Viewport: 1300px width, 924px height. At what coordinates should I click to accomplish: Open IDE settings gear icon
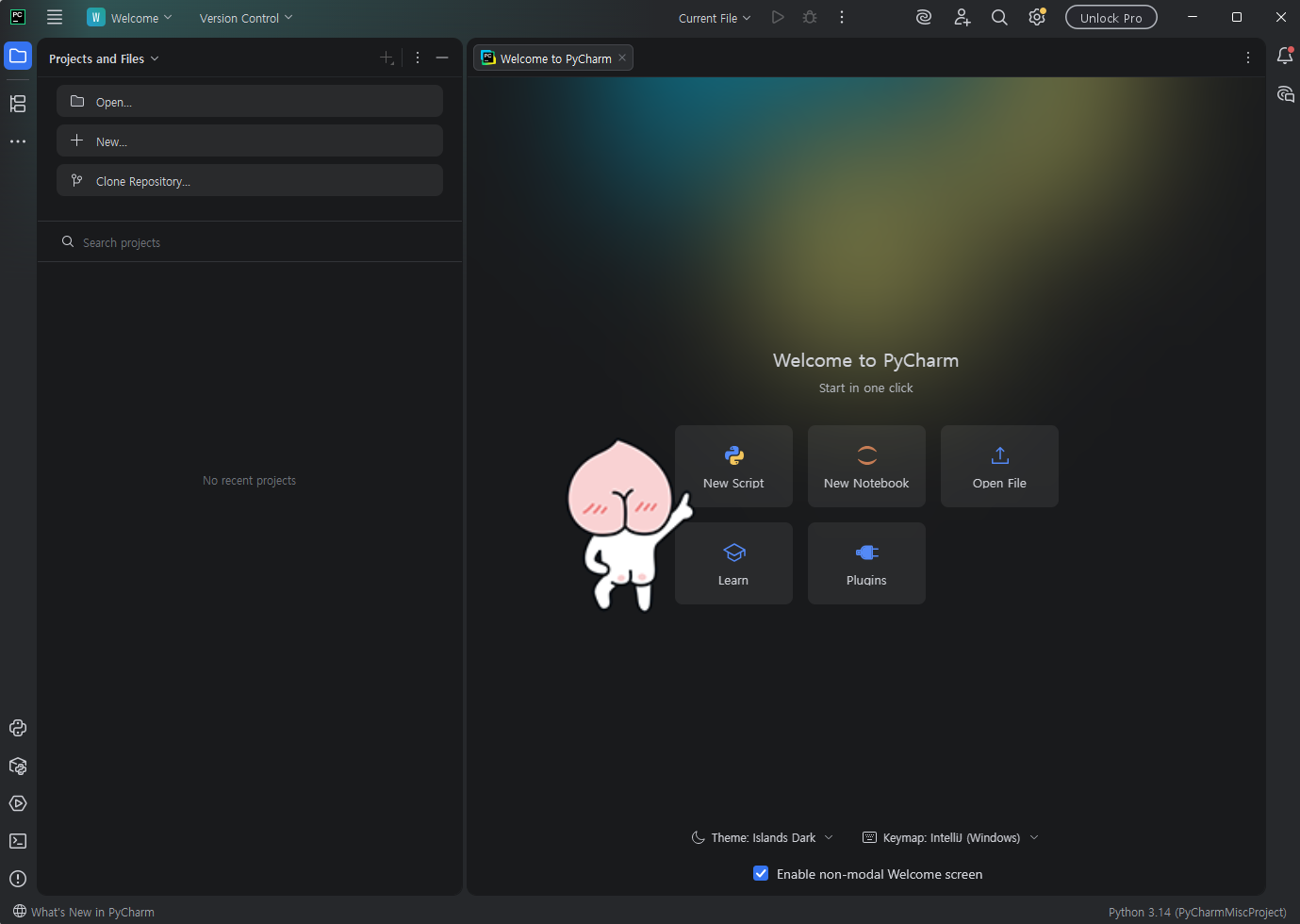coord(1037,17)
